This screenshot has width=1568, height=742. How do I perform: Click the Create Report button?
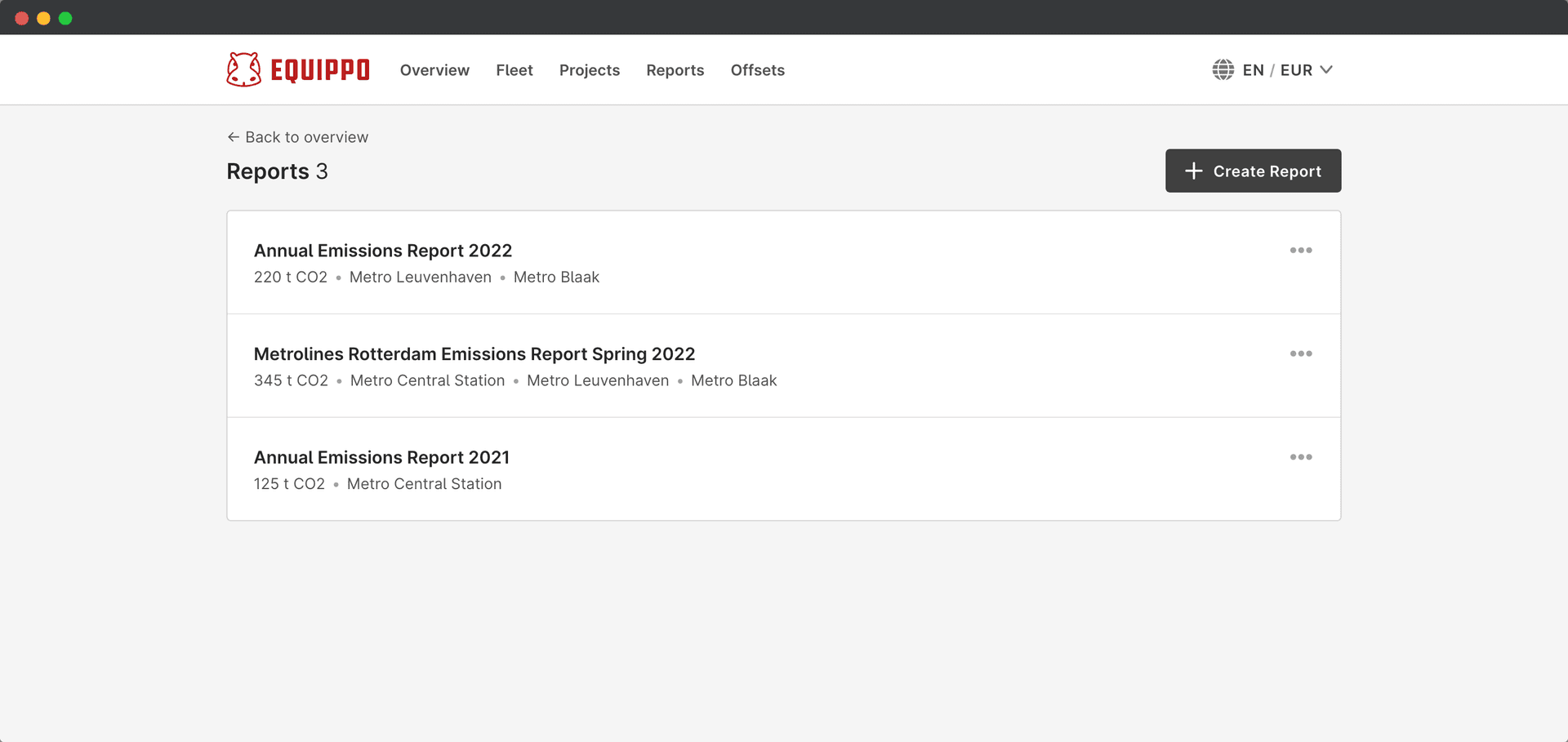pyautogui.click(x=1253, y=171)
